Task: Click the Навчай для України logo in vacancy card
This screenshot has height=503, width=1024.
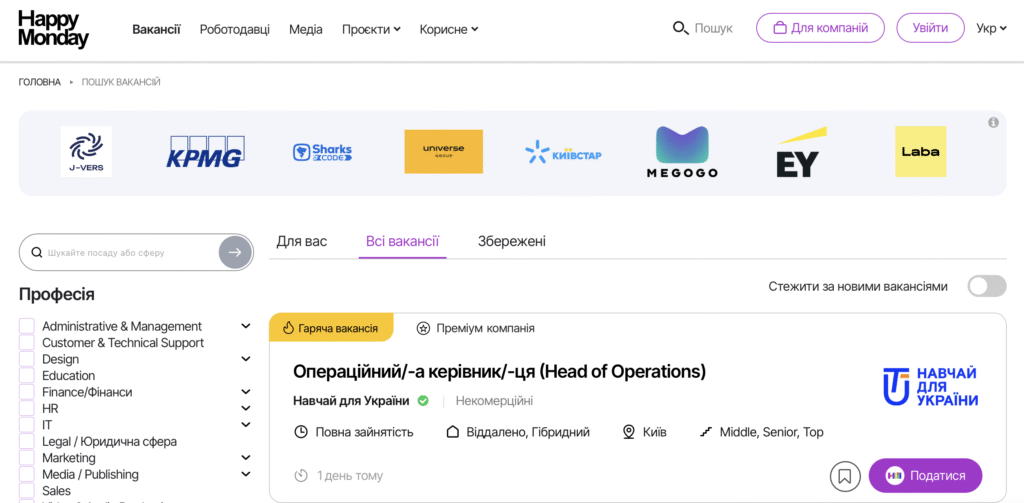Action: pyautogui.click(x=931, y=386)
